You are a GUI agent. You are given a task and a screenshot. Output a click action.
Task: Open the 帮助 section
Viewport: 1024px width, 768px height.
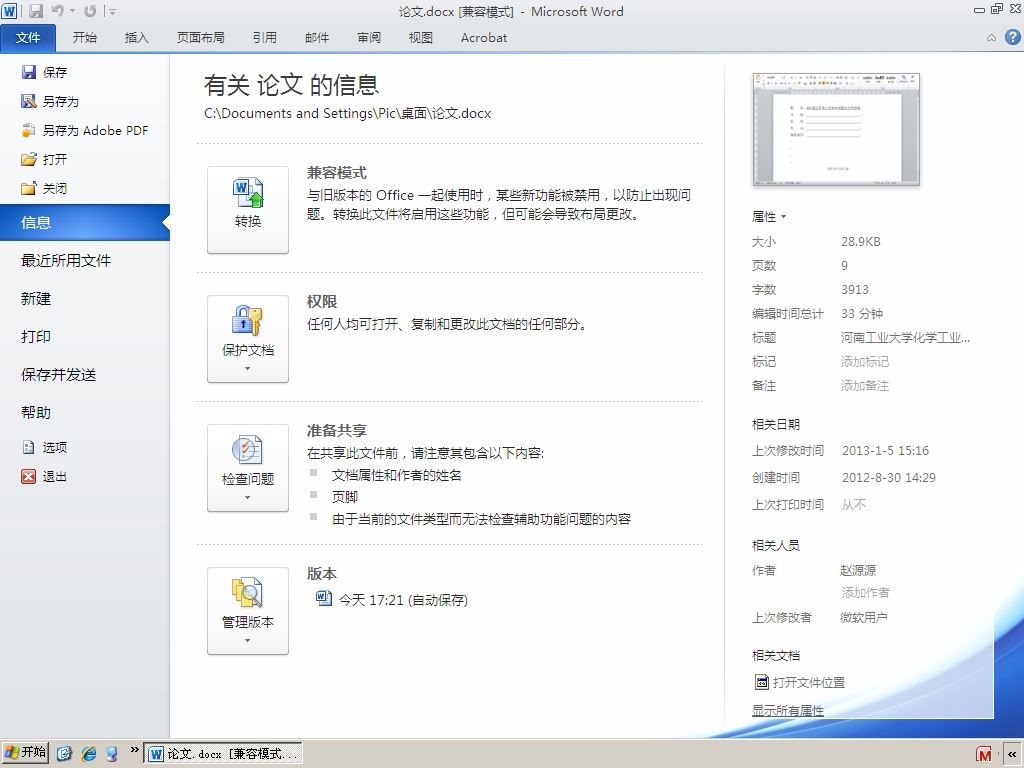(x=36, y=412)
